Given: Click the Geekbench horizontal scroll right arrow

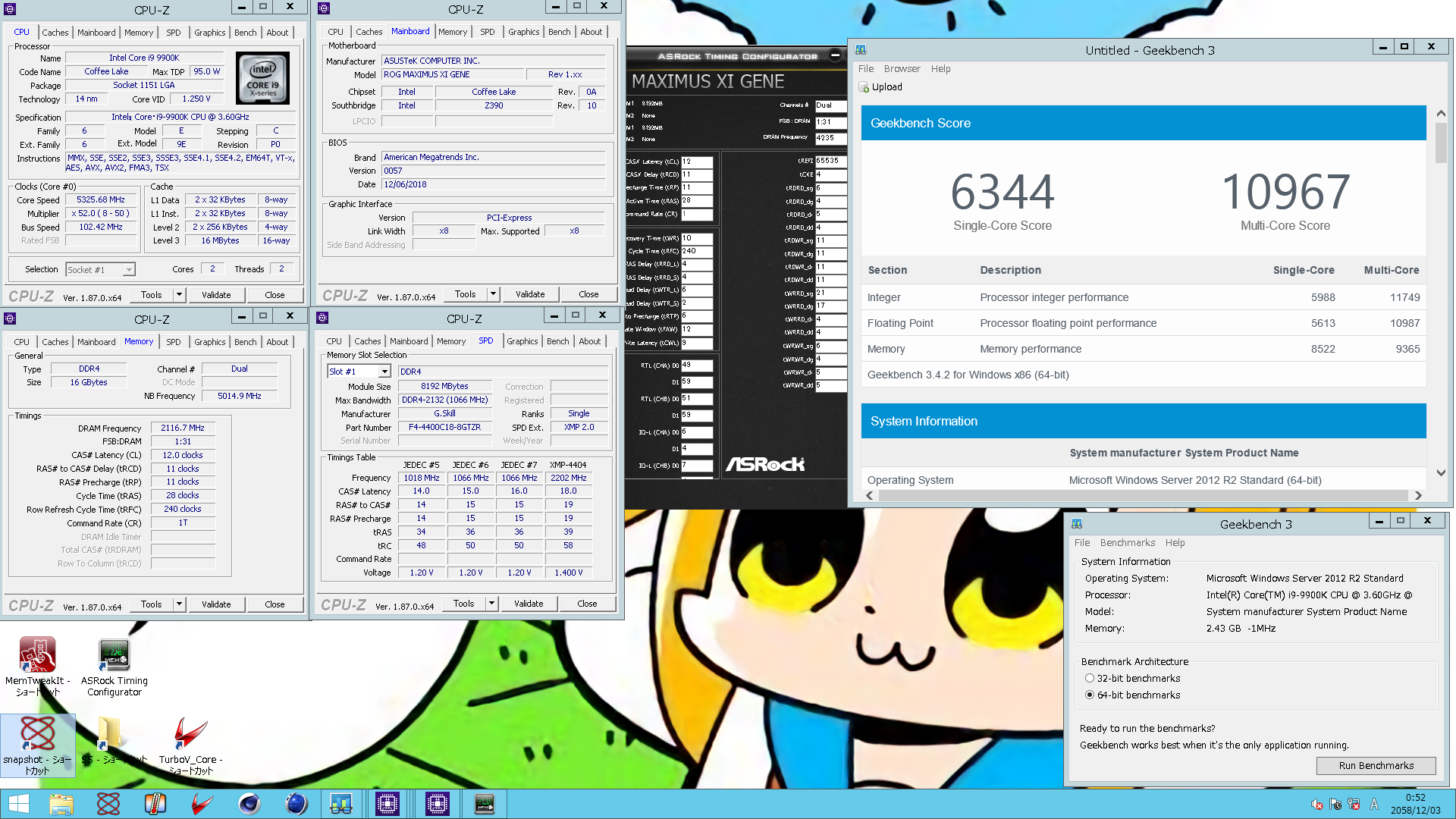Looking at the screenshot, I should [1418, 495].
